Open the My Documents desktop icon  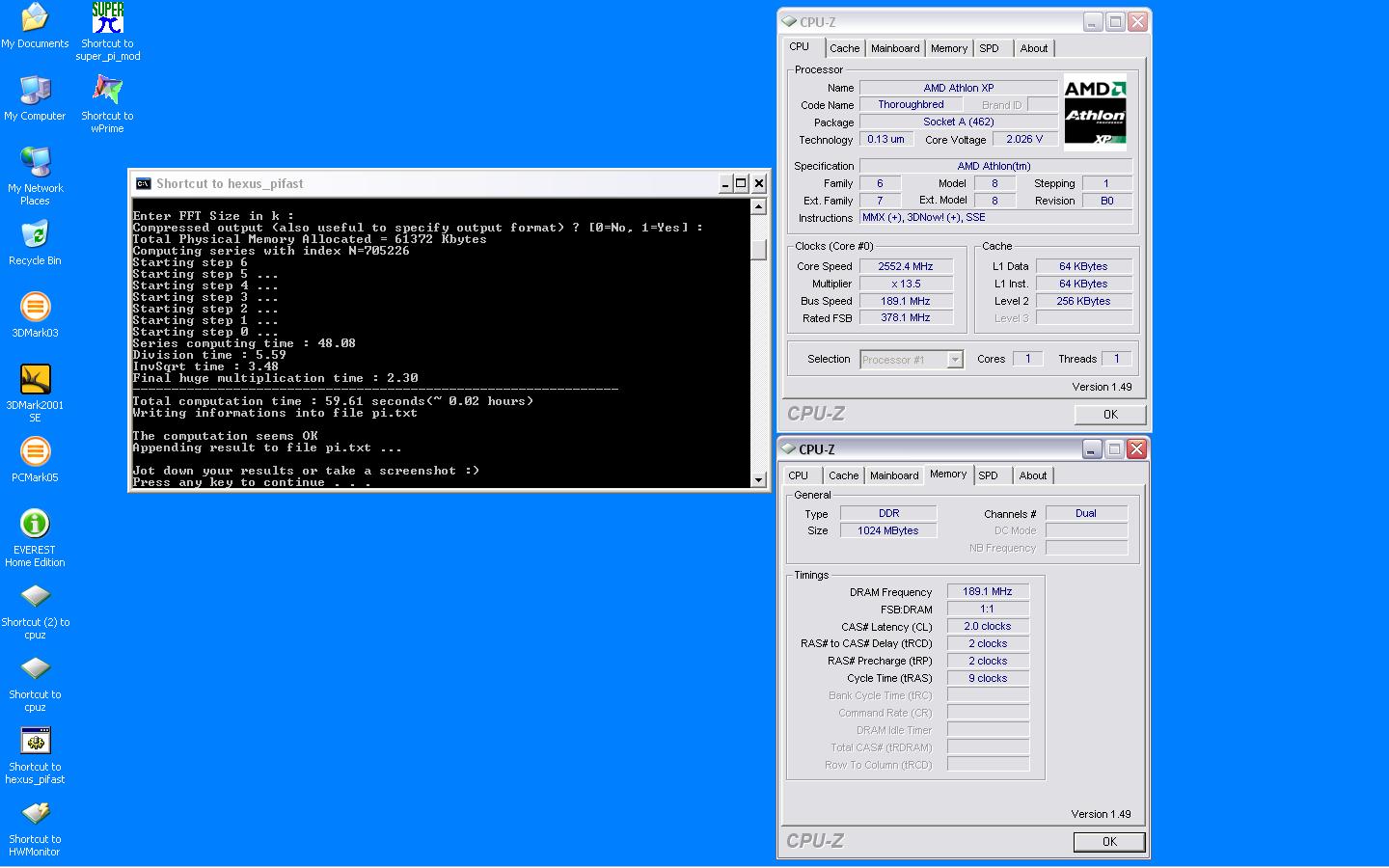pos(35,16)
